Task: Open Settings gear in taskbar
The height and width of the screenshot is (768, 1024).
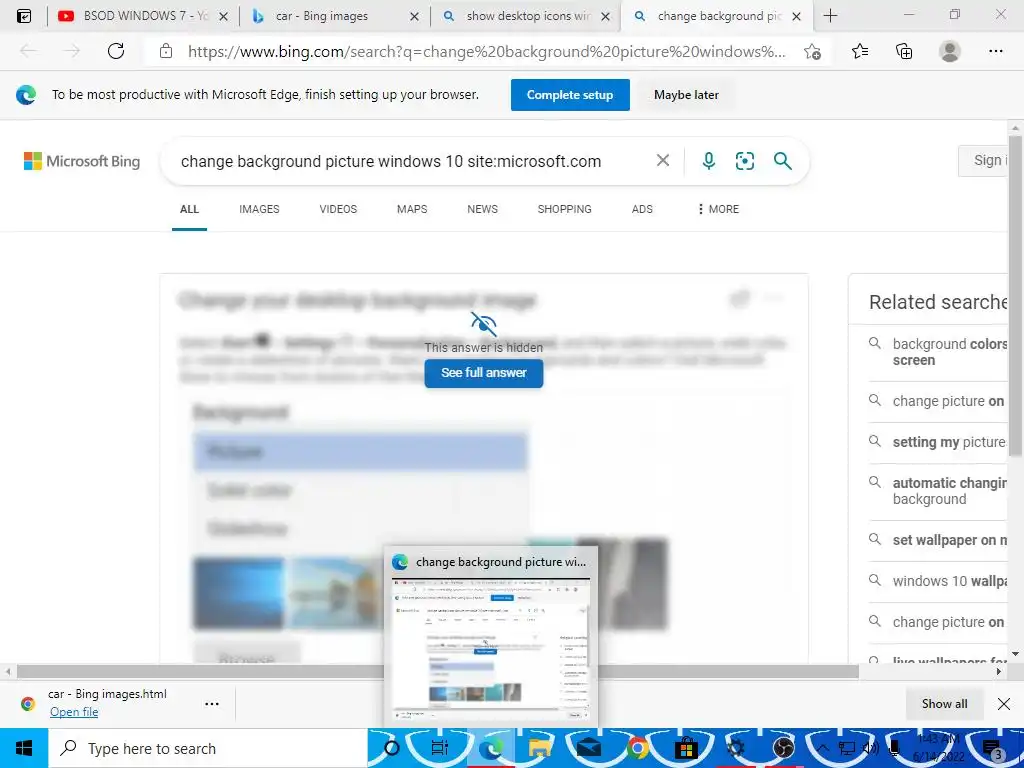Action: tap(735, 748)
